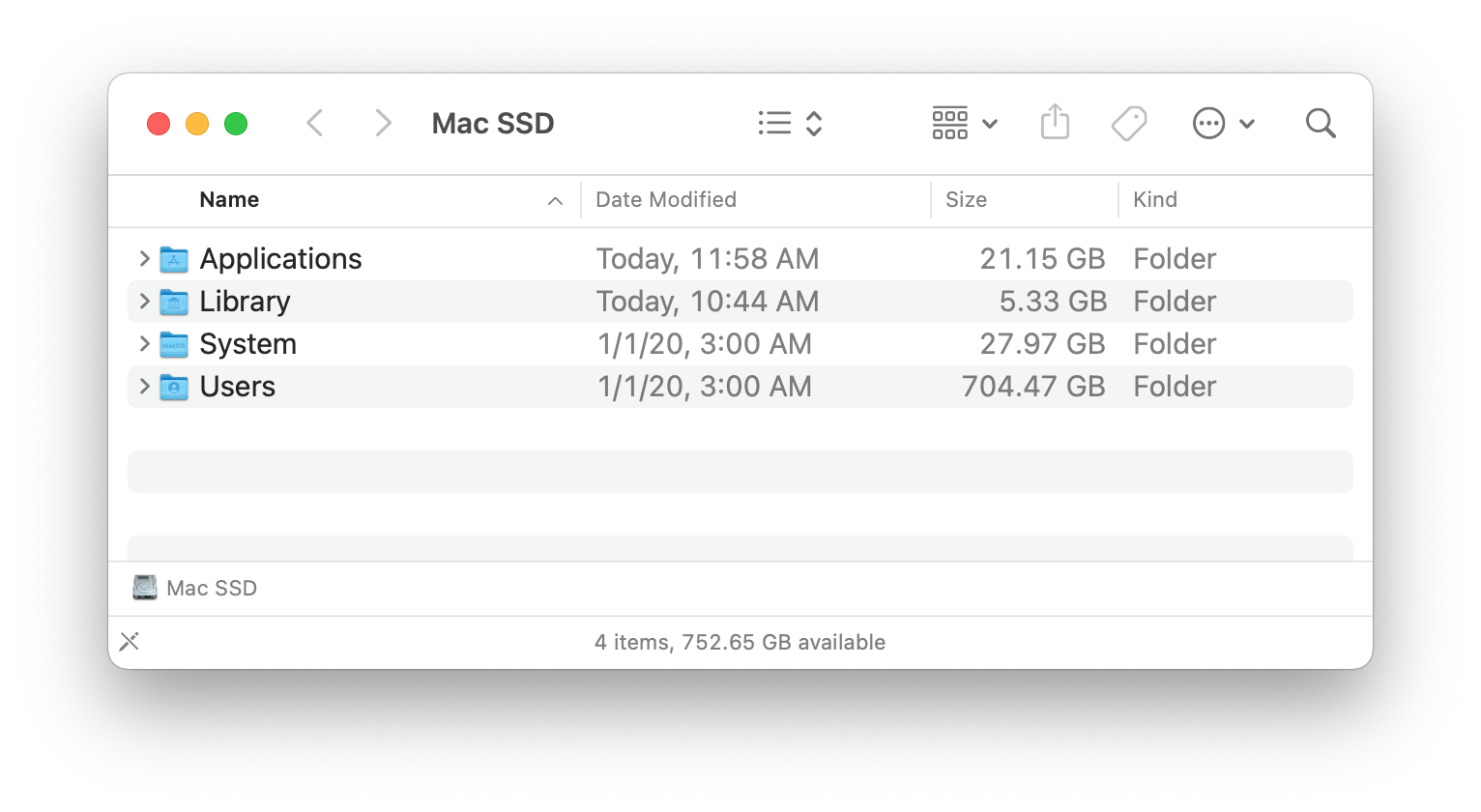Click the green zoom window button
1481x812 pixels.
click(236, 124)
